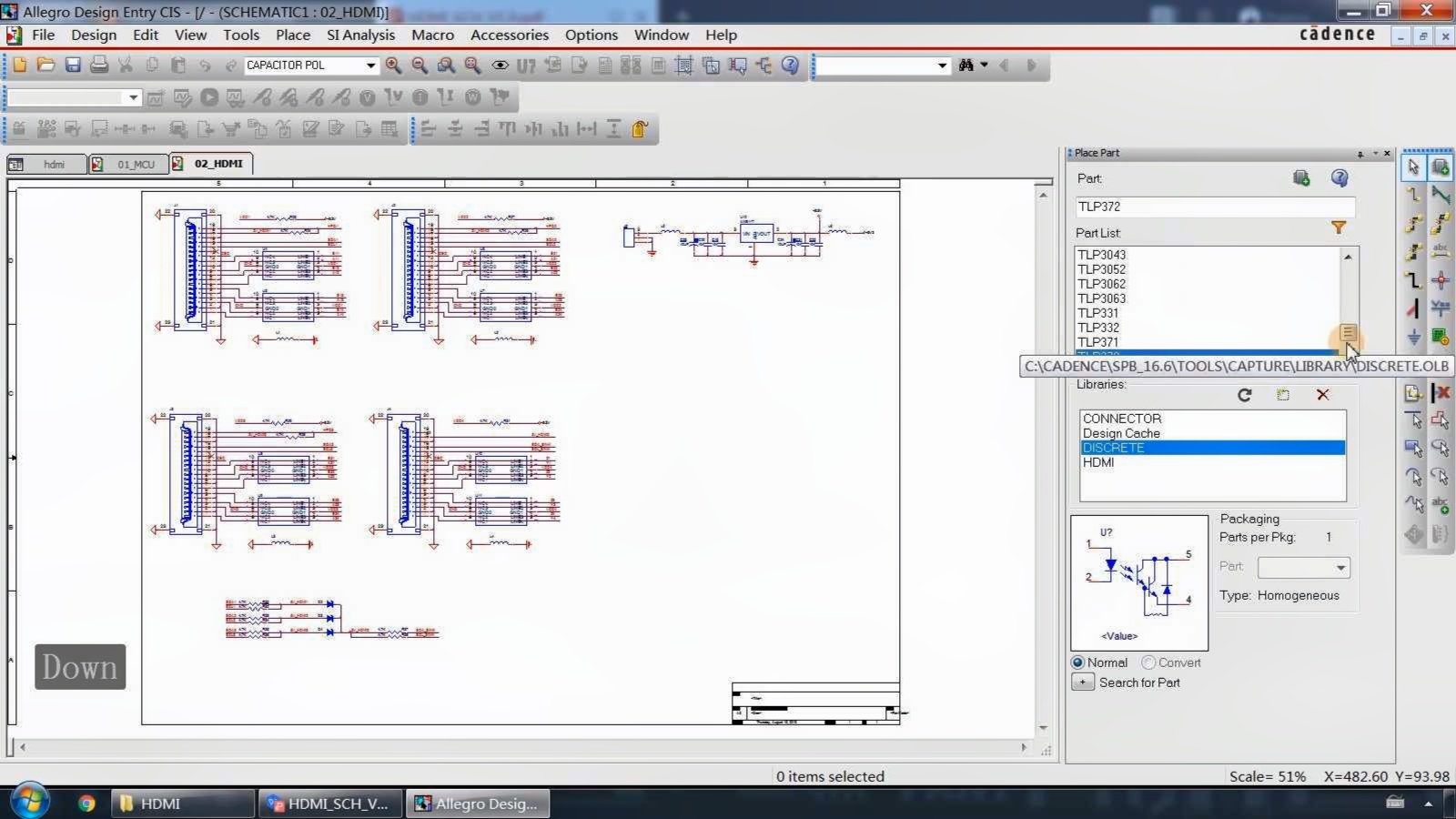Open the find options dropdown arrow
1456x819 pixels.
tap(985, 66)
